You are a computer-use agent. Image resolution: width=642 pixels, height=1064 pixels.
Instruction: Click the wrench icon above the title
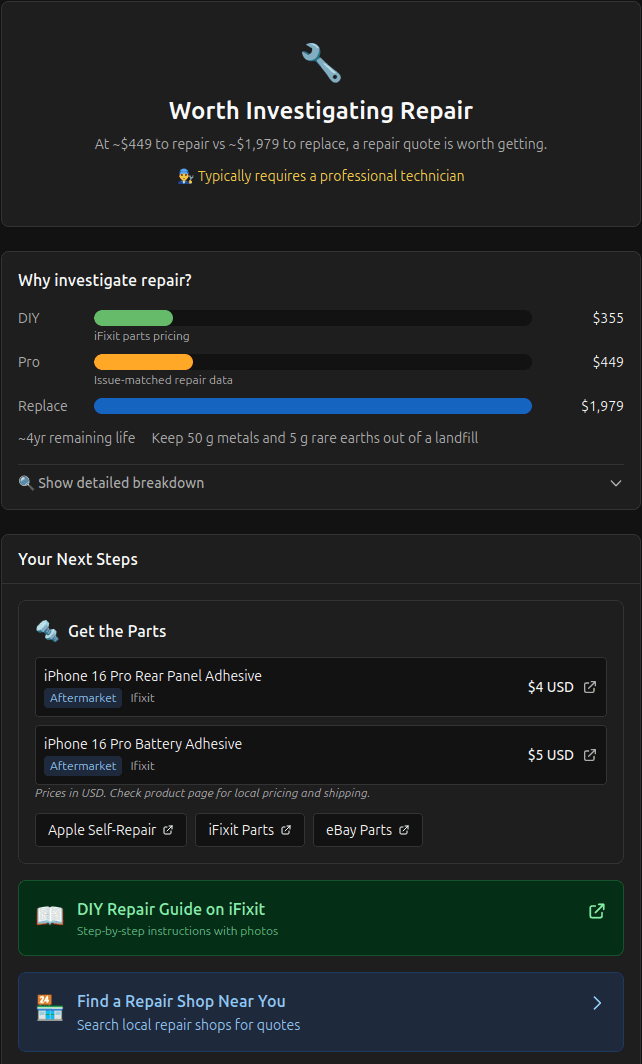320,62
